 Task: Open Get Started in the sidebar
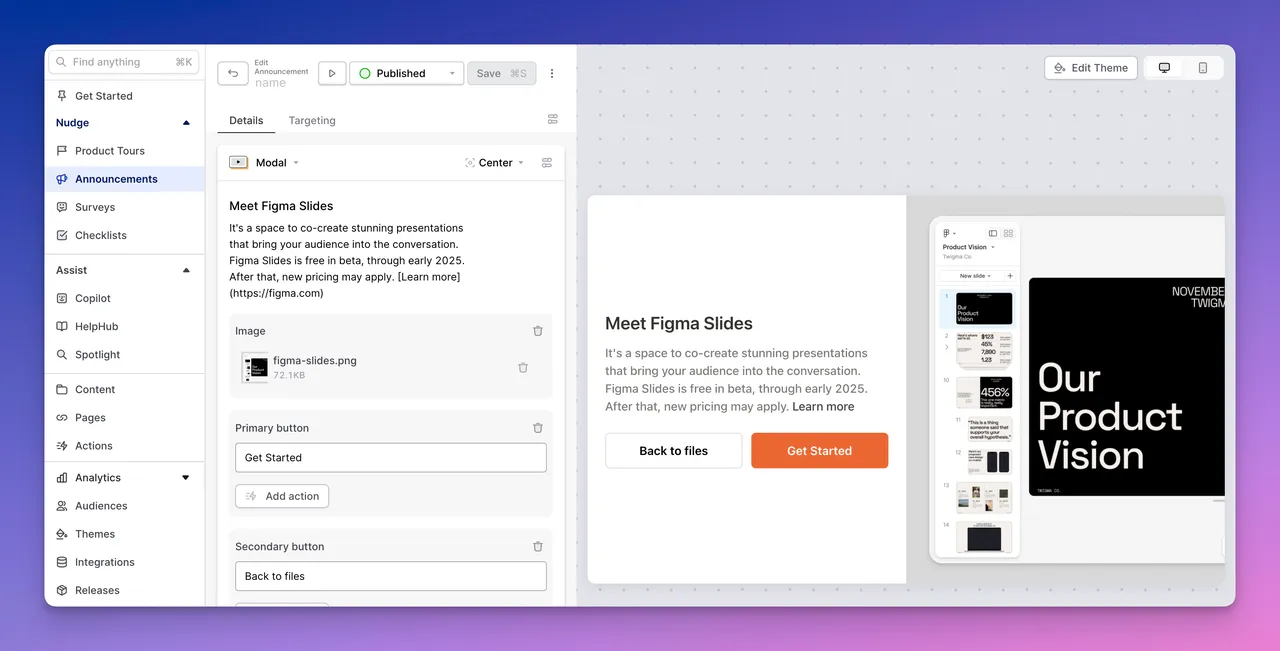(124, 96)
